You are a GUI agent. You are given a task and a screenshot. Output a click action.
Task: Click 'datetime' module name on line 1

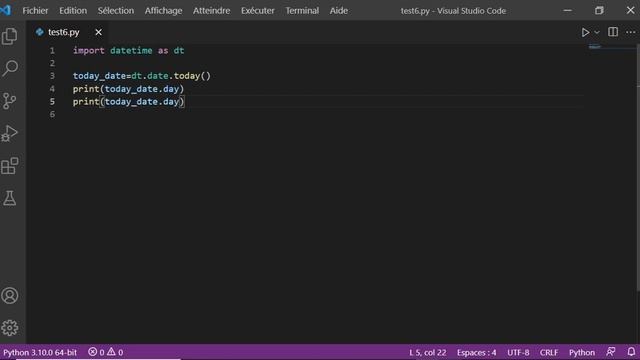(131, 51)
